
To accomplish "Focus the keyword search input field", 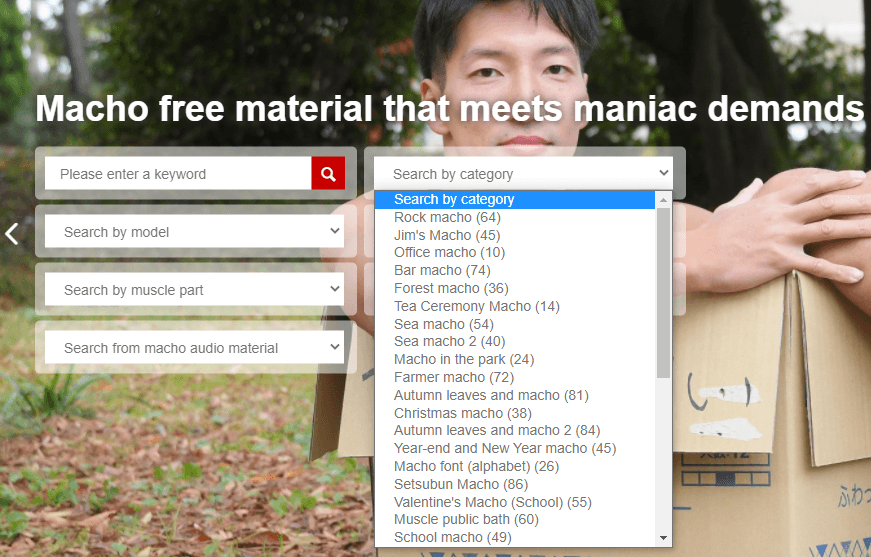I will point(178,173).
